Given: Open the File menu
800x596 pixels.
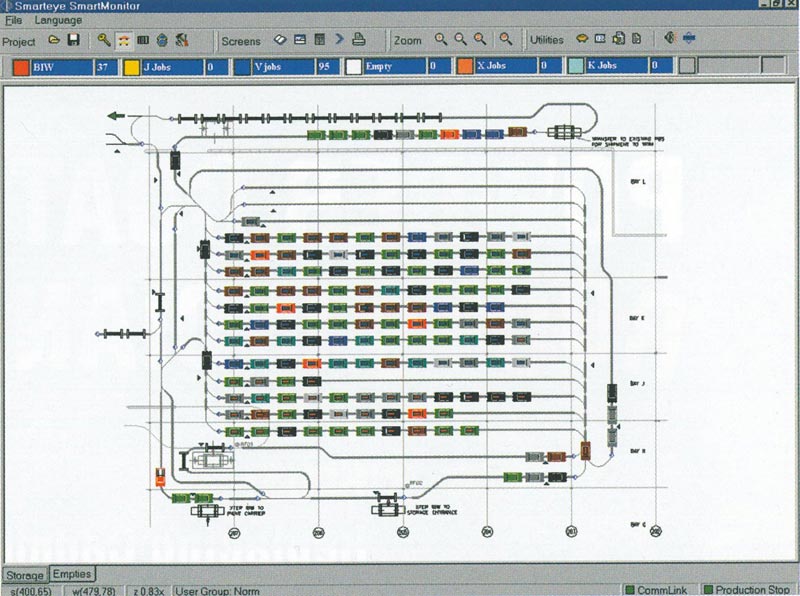Looking at the screenshot, I should click(13, 20).
